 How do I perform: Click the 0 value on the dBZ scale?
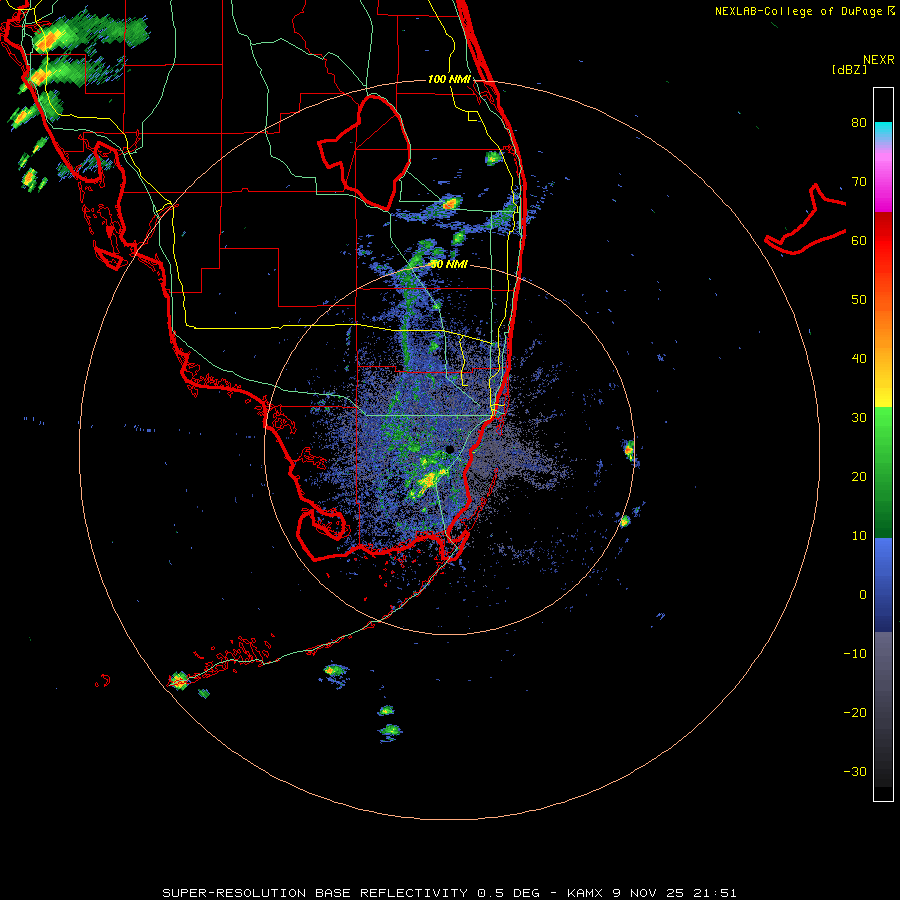click(863, 595)
